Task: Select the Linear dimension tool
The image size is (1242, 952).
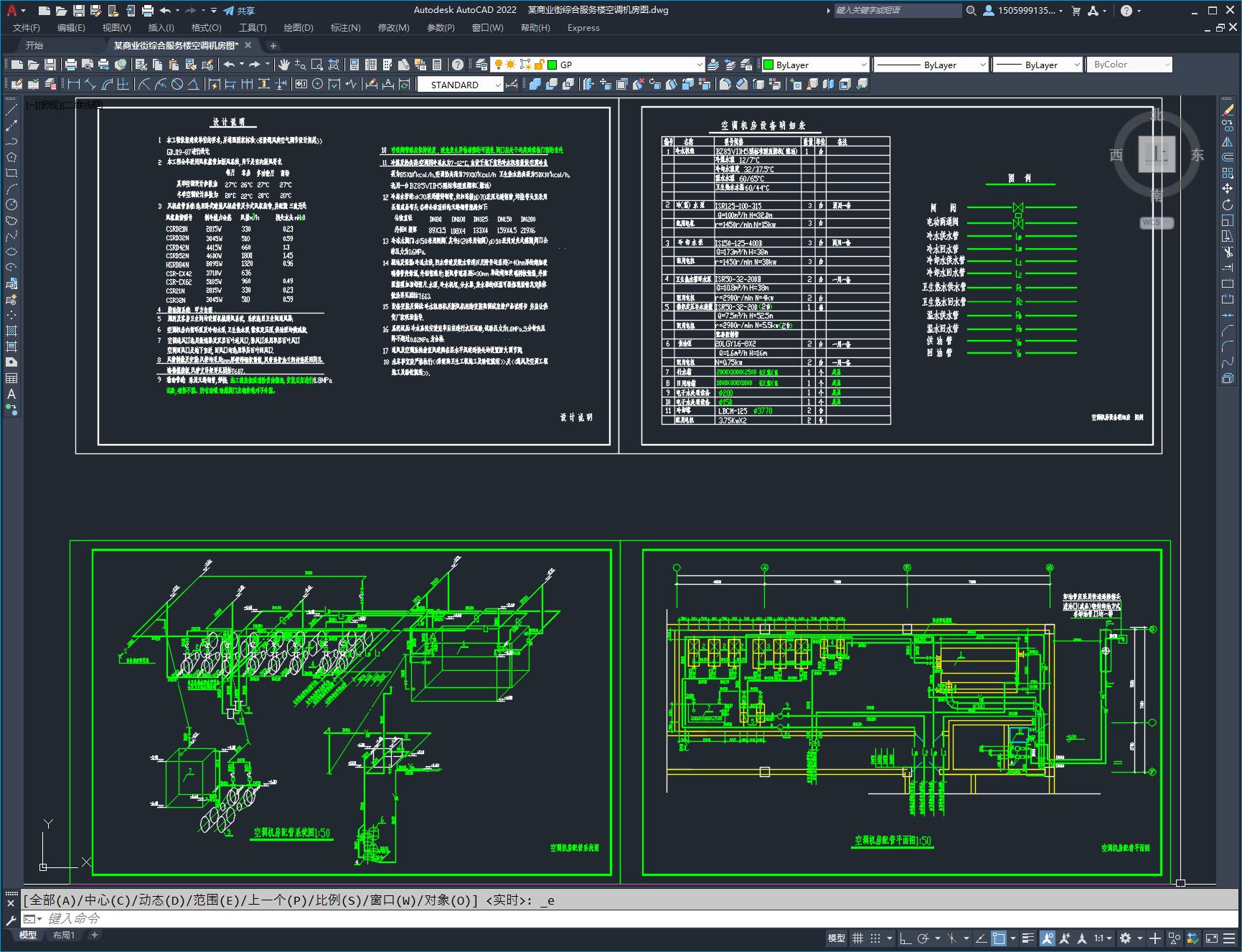Action: pyautogui.click(x=74, y=84)
